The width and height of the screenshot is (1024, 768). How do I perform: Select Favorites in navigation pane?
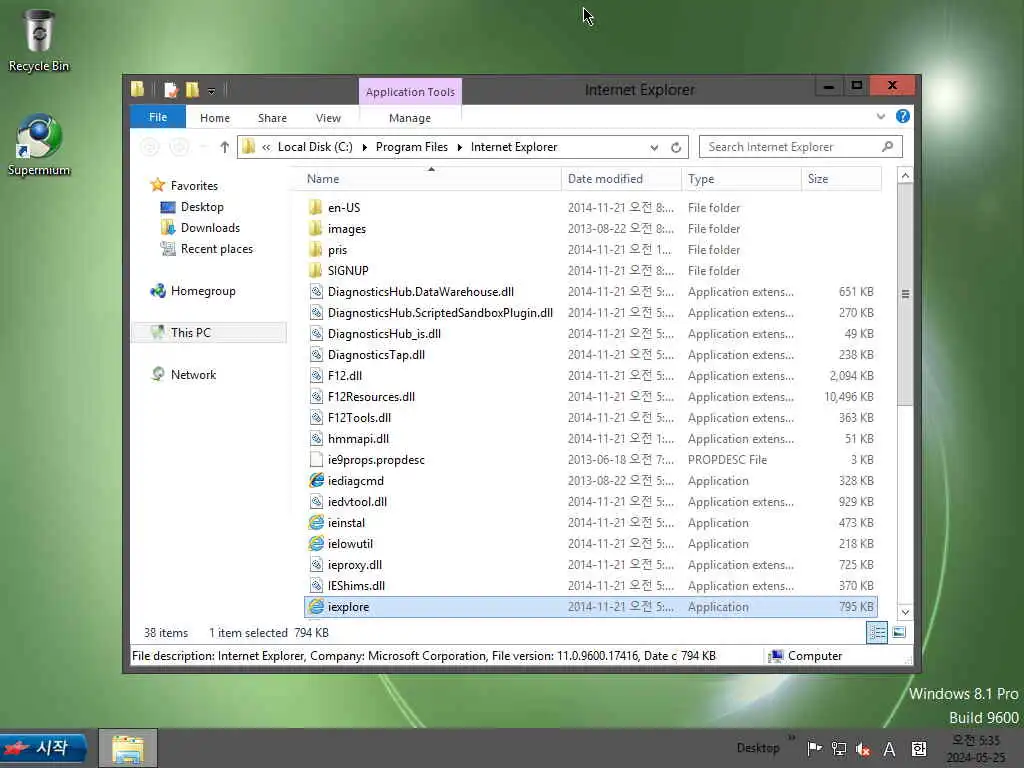click(194, 185)
